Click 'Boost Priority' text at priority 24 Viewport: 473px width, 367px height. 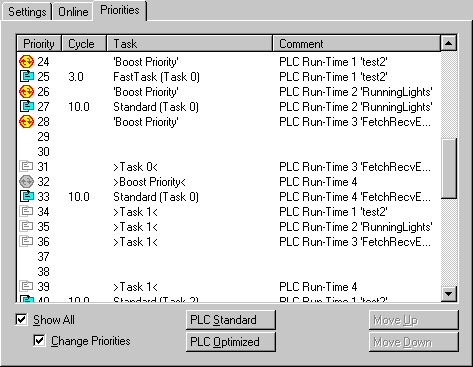(x=146, y=62)
